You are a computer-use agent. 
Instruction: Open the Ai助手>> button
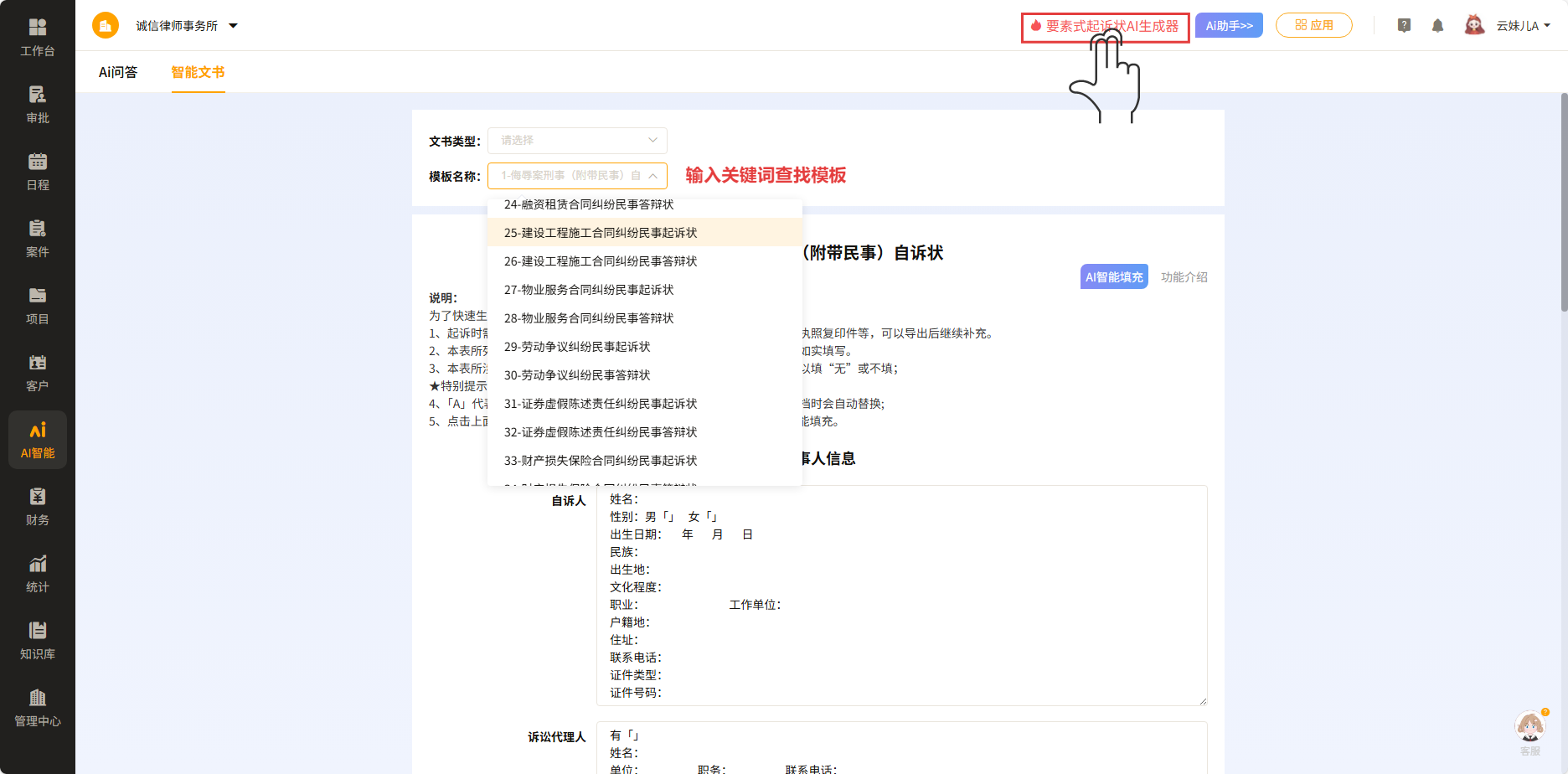[1229, 25]
